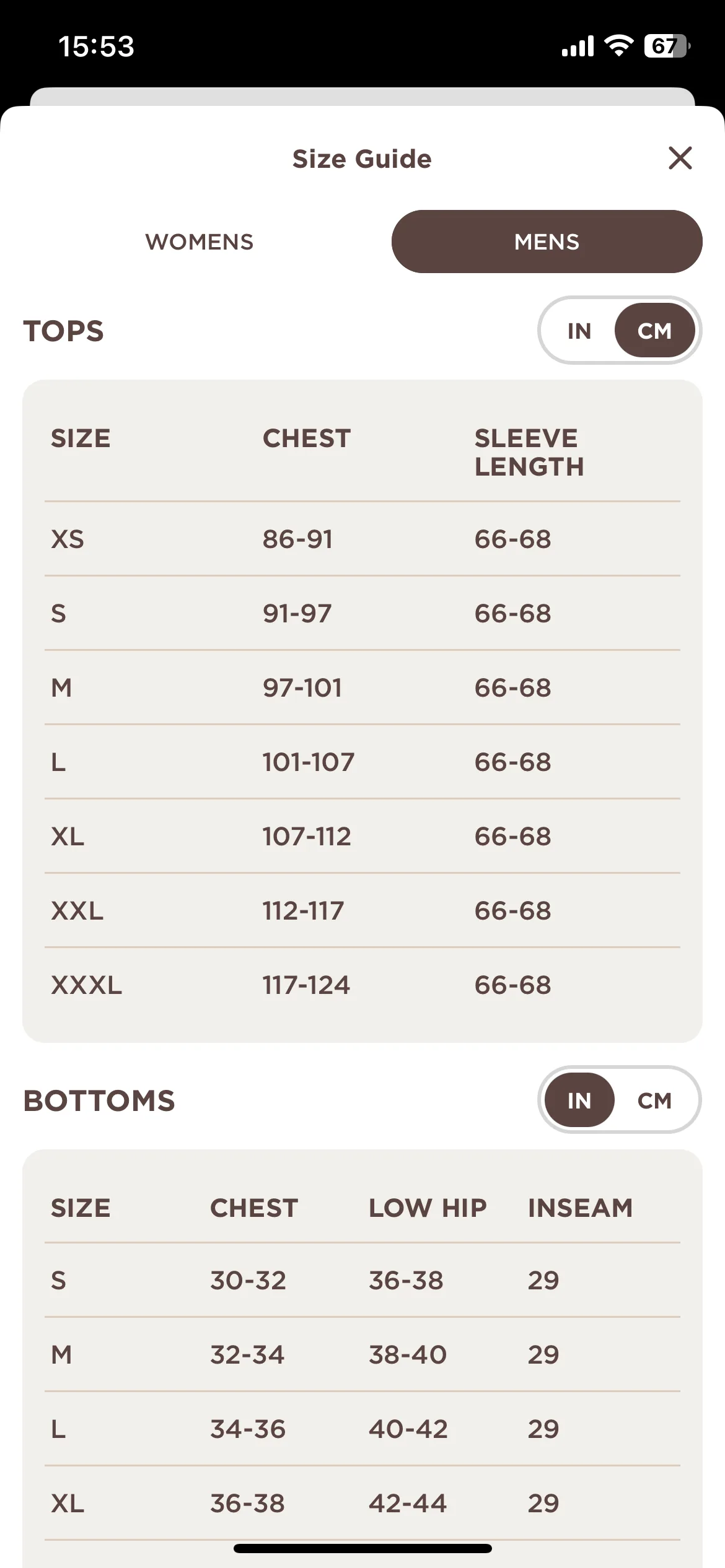The image size is (725, 1568).
Task: Tap the INSEAM column header
Action: pyautogui.click(x=580, y=1208)
